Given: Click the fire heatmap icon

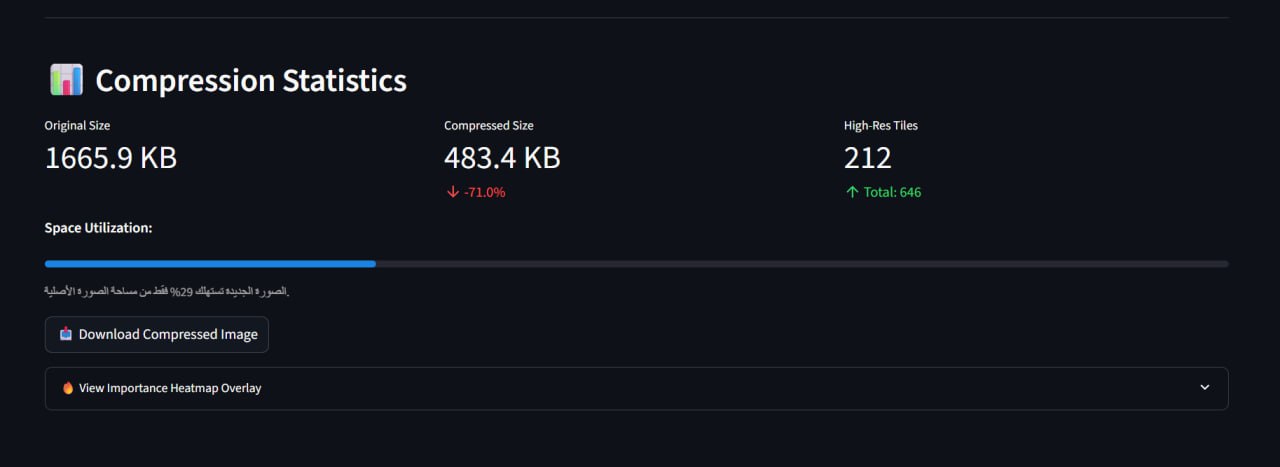Looking at the screenshot, I should point(68,388).
